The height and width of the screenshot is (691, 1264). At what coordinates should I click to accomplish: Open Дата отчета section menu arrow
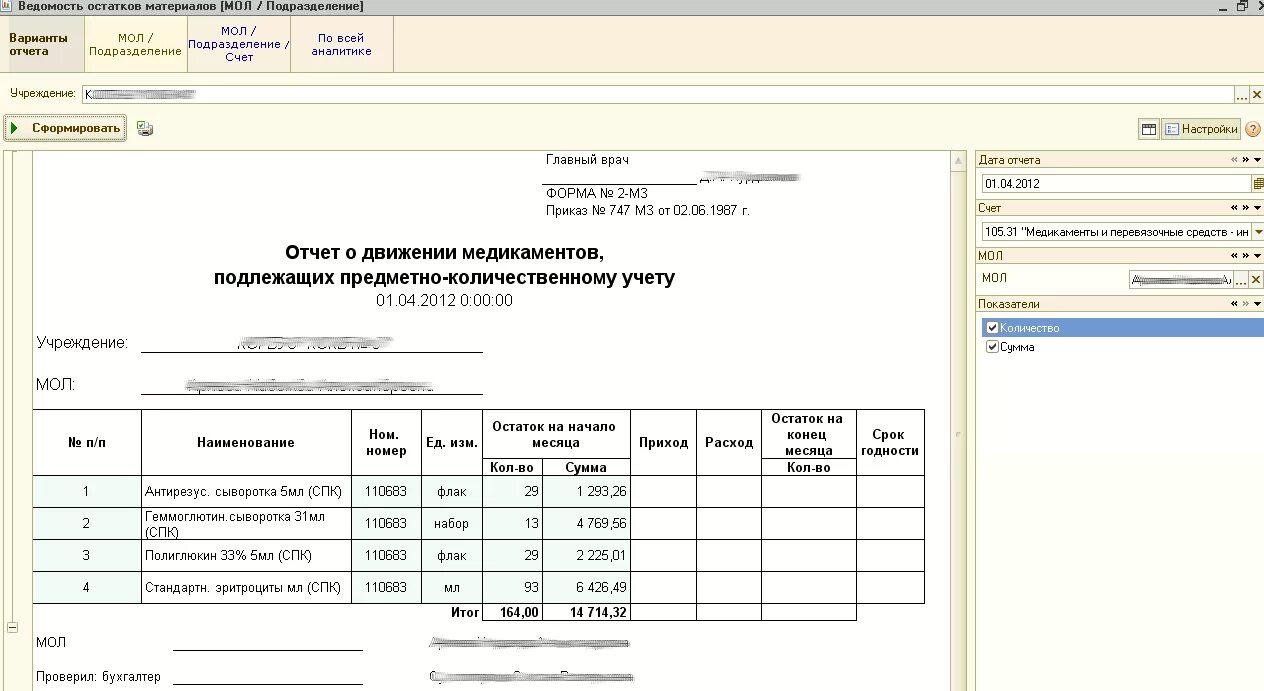pos(1258,160)
